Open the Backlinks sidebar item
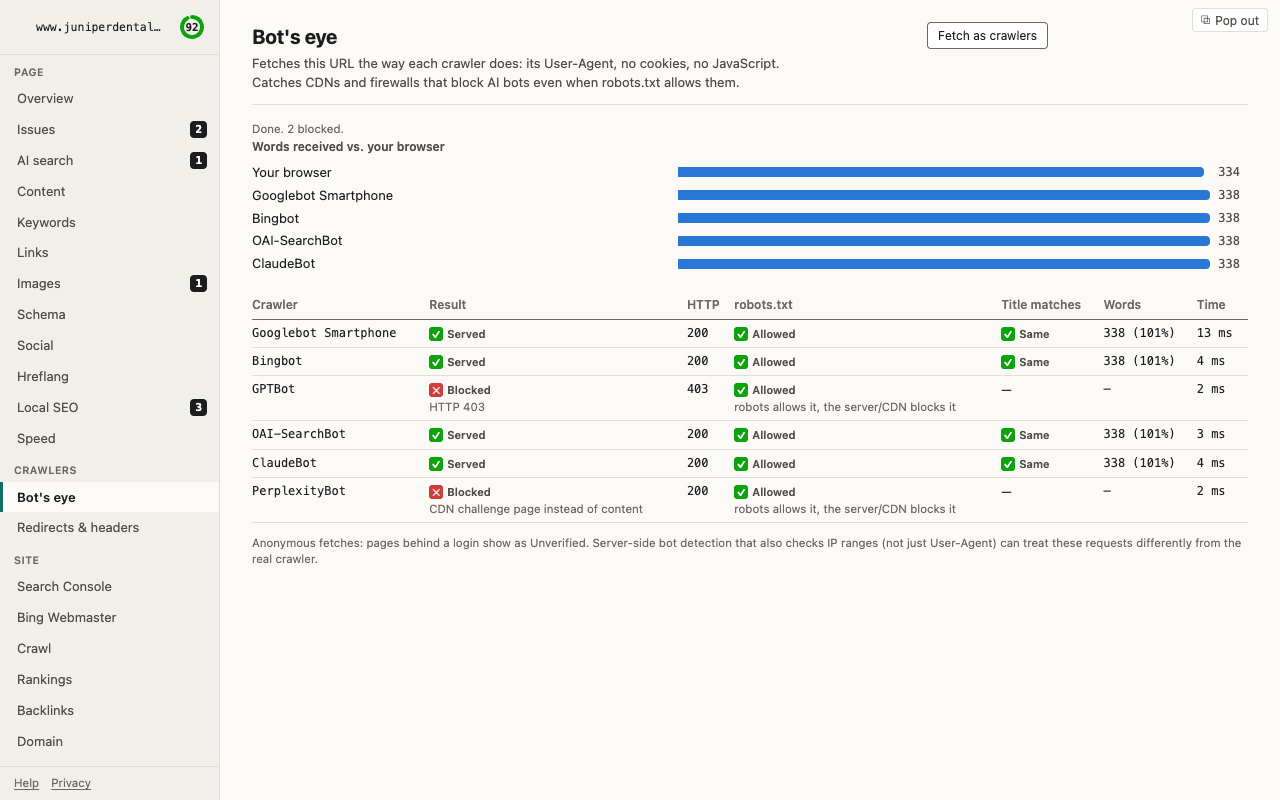1280x800 pixels. click(x=110, y=710)
